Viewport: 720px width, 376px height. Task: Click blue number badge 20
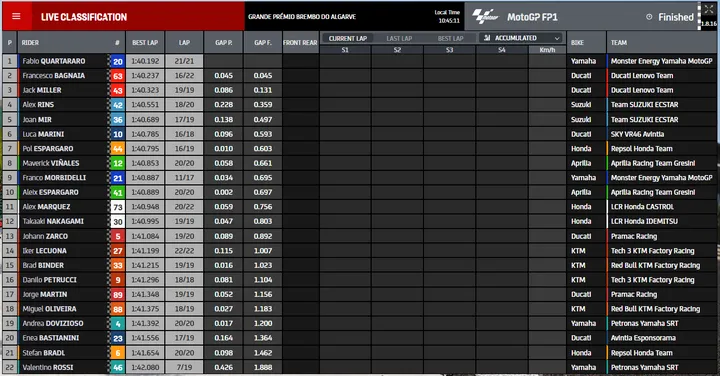click(x=118, y=62)
